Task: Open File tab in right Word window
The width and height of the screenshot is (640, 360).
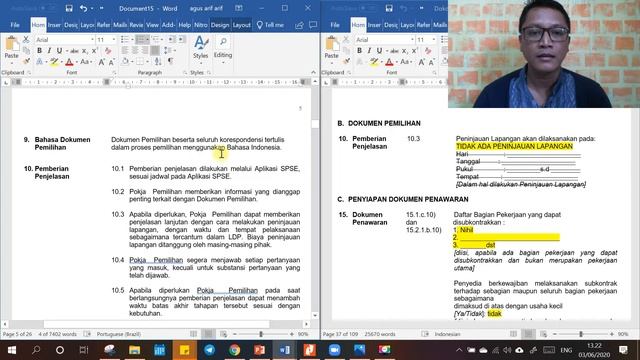Action: 335,25
